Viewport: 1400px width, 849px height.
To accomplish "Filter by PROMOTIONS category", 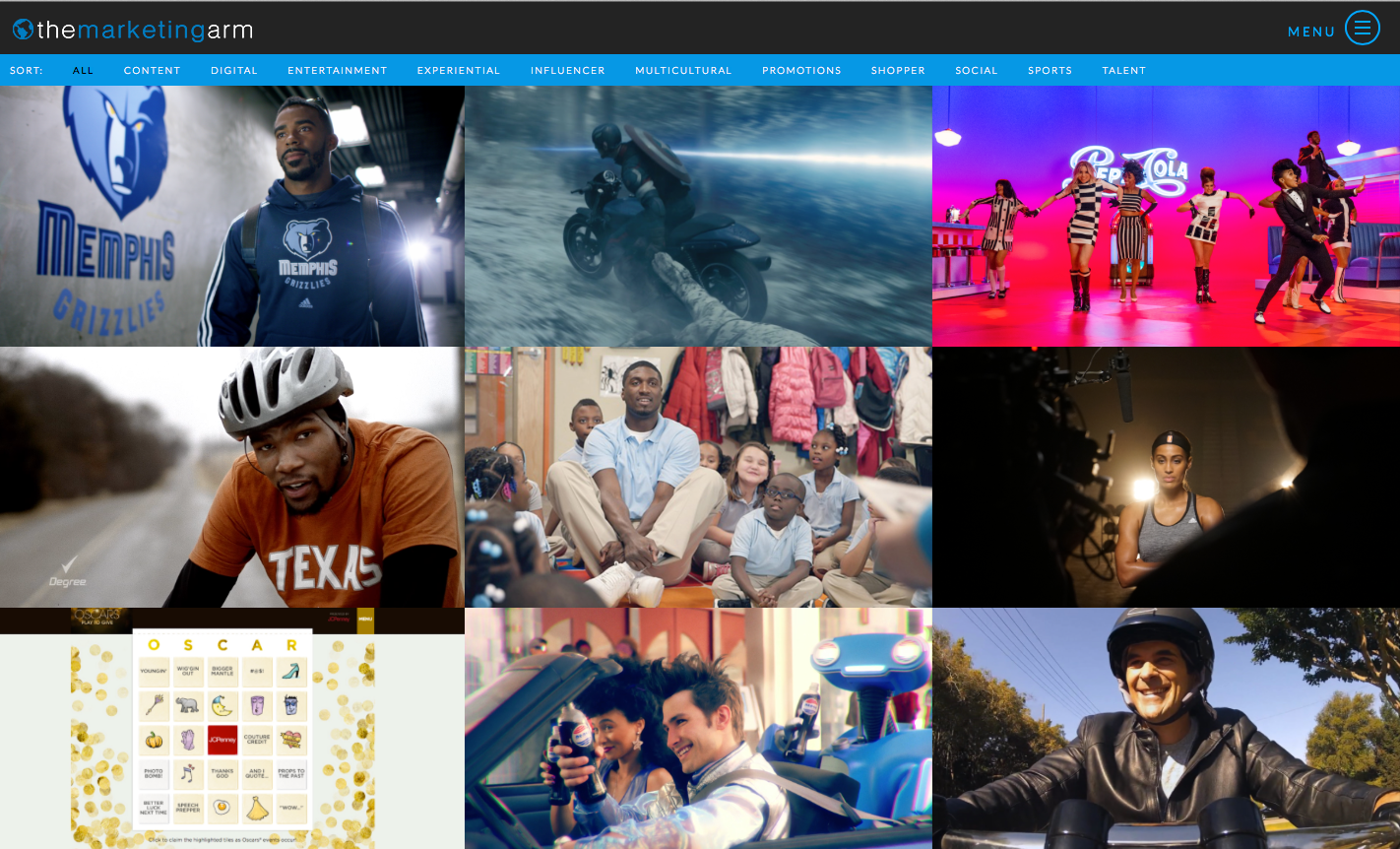I will pos(801,71).
